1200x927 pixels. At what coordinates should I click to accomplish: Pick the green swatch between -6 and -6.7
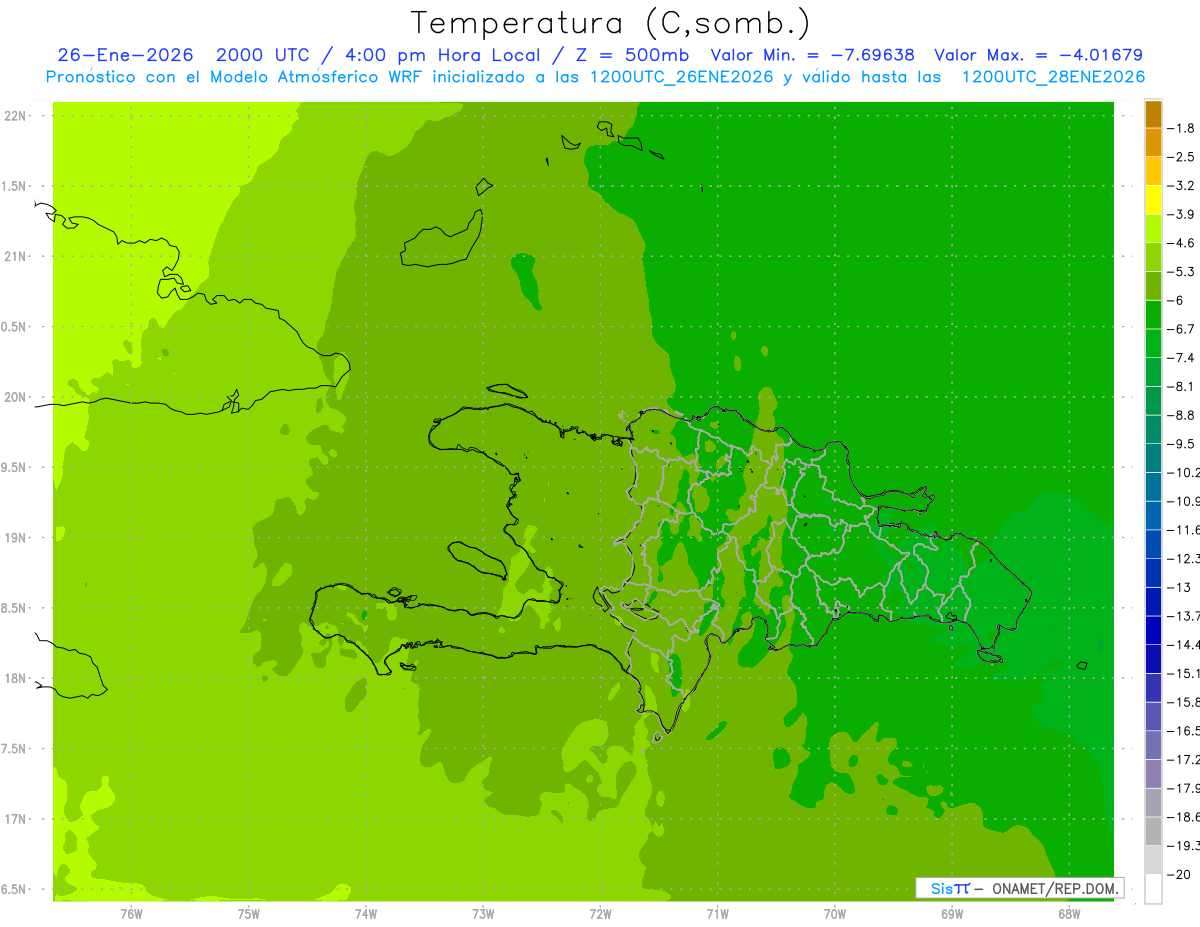(x=1153, y=315)
